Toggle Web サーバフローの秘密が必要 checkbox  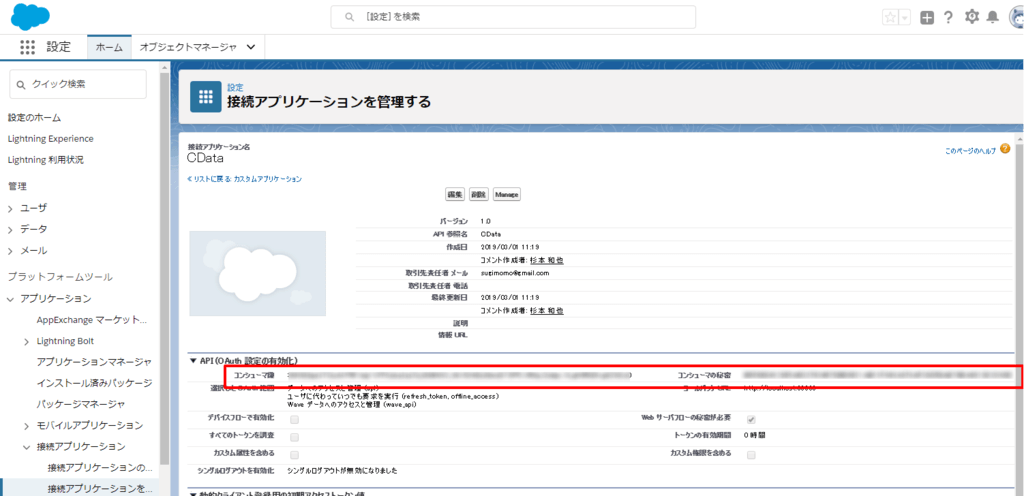click(x=751, y=418)
